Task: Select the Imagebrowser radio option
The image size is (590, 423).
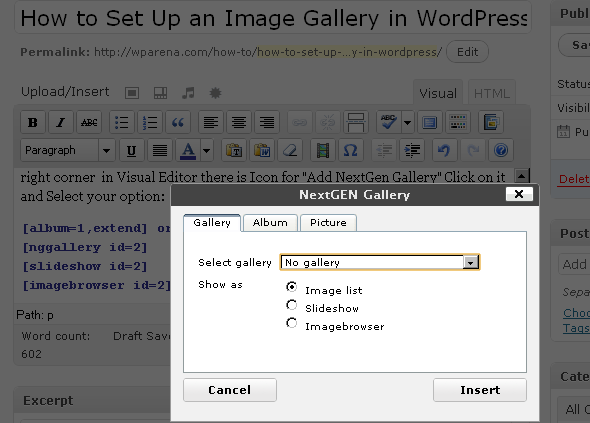Action: (x=292, y=323)
